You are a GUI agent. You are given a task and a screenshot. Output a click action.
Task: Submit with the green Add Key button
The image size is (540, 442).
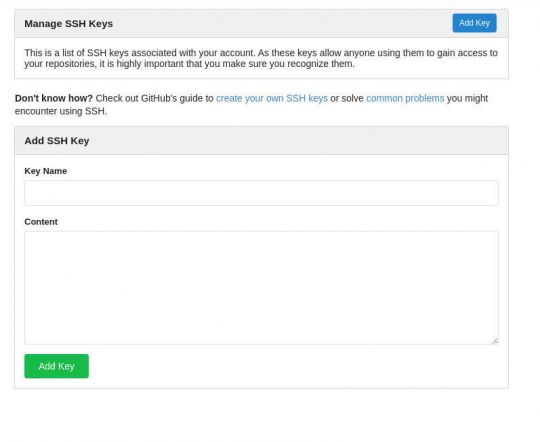(56, 366)
